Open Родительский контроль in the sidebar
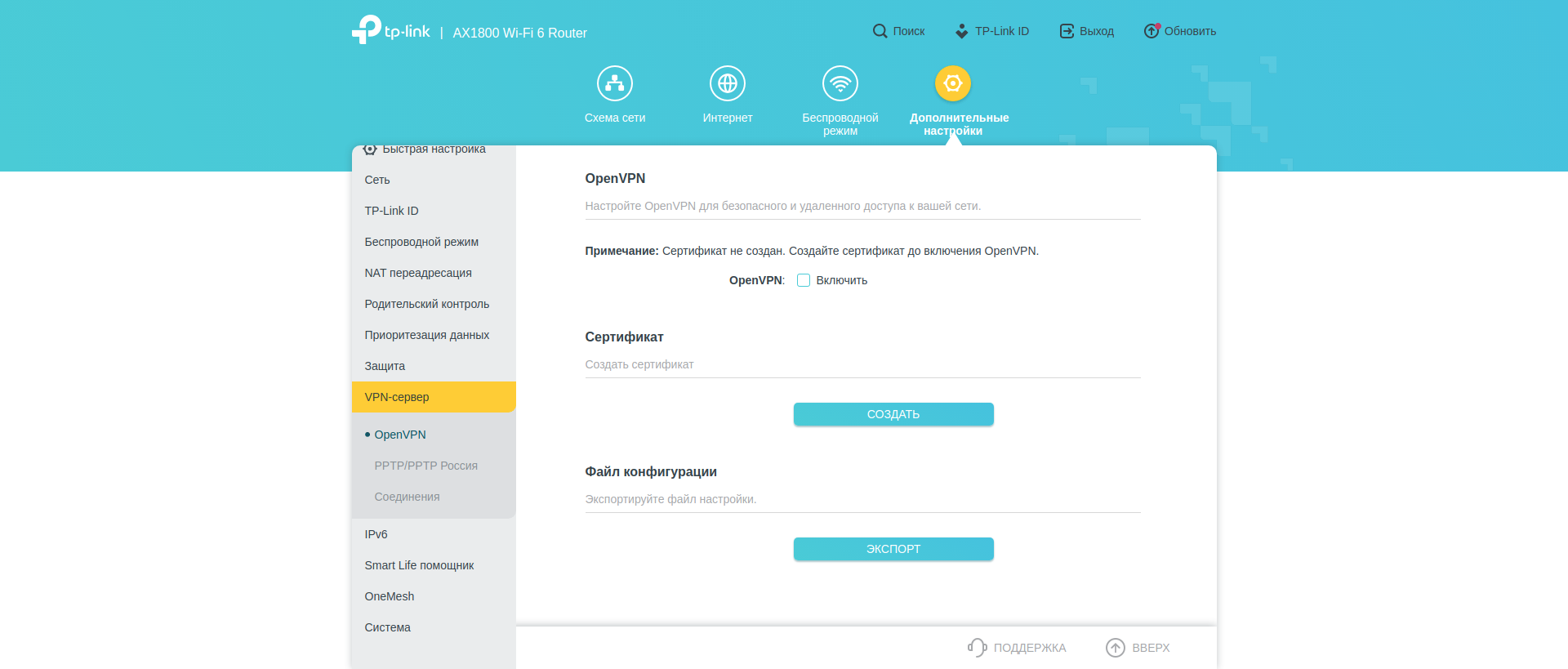Image resolution: width=1568 pixels, height=669 pixels. [x=426, y=304]
